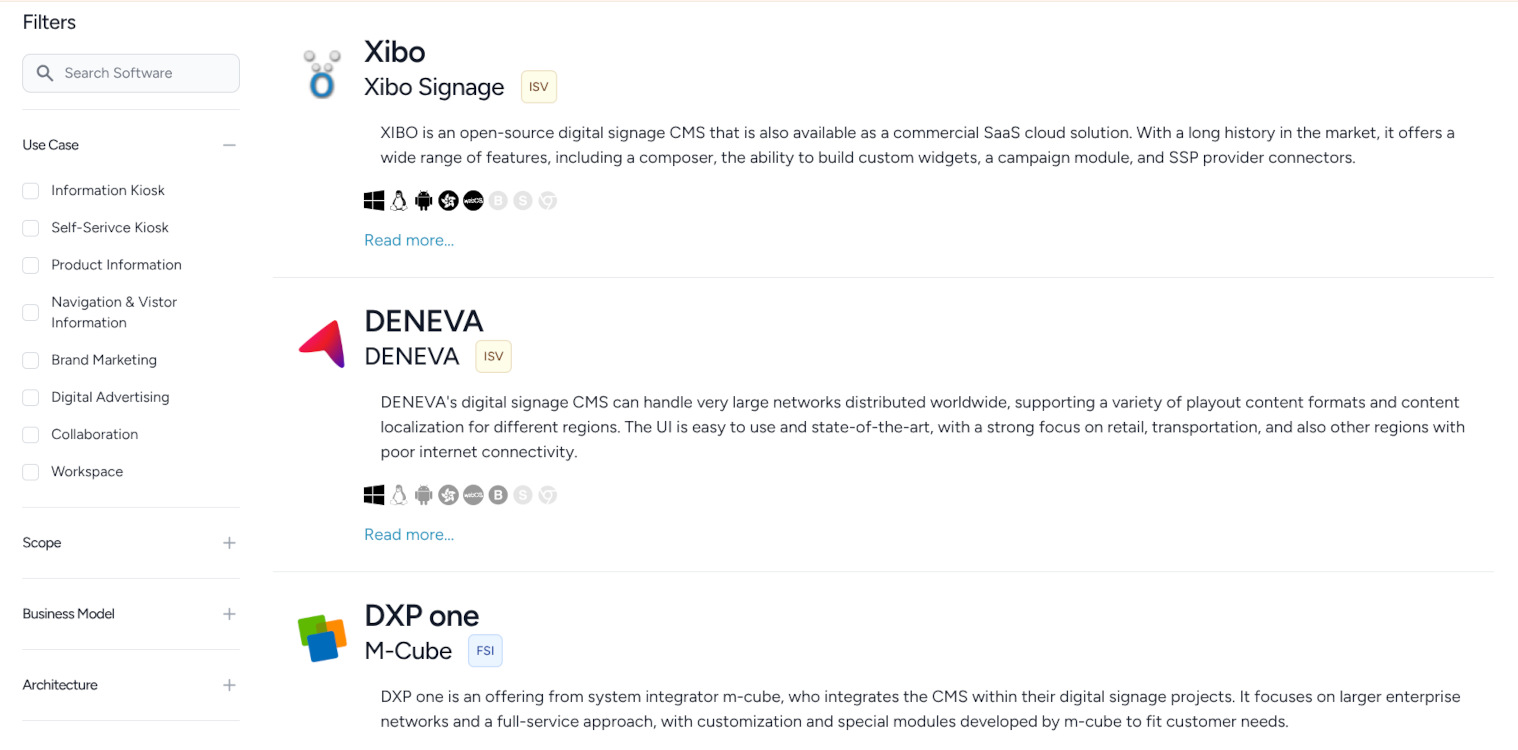The image size is (1518, 750).
Task: Expand the Business Model section
Action: coord(229,614)
